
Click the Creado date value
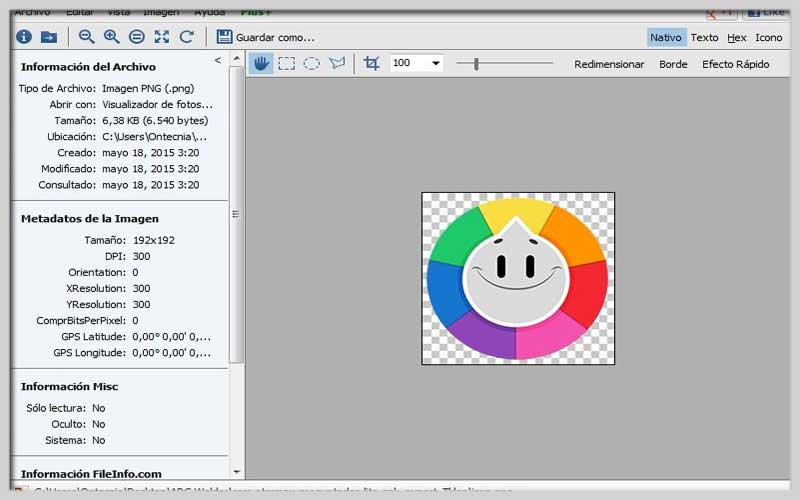pyautogui.click(x=151, y=153)
